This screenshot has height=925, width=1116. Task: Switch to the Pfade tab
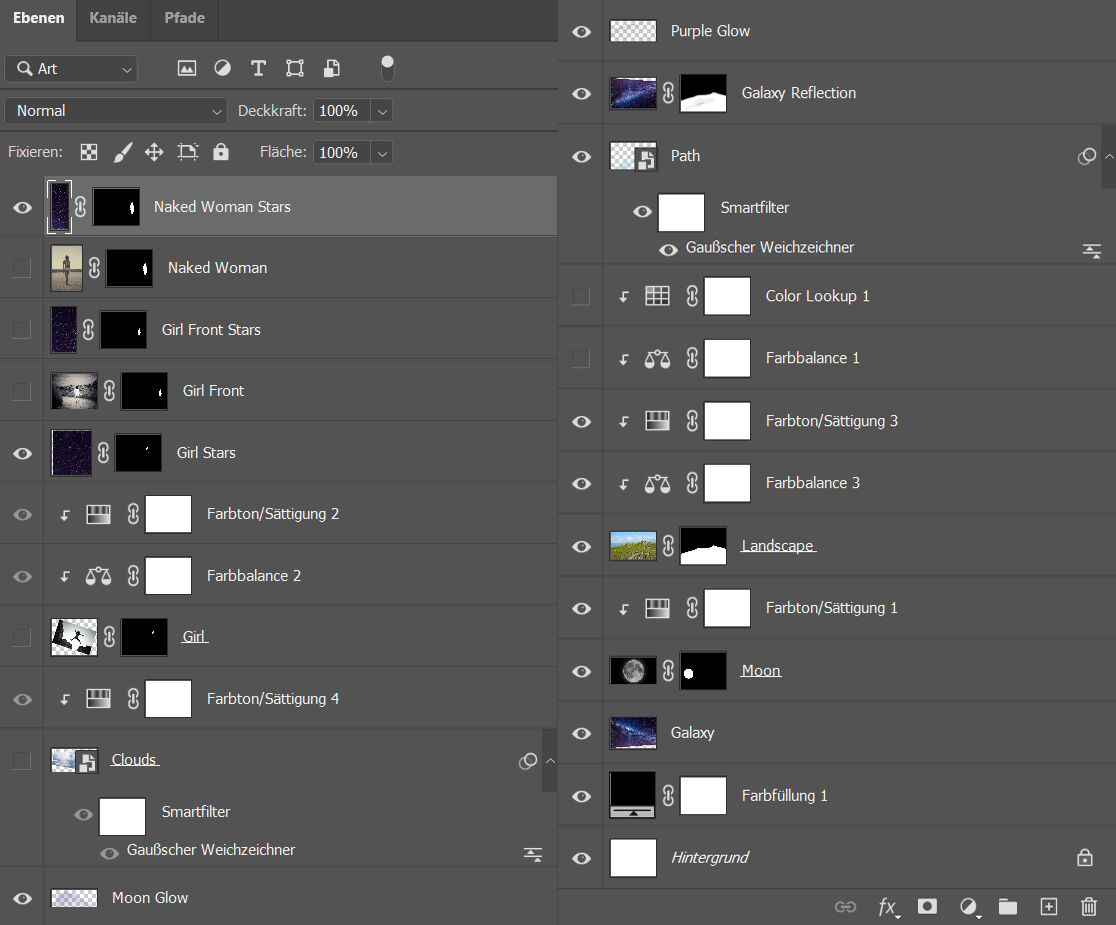184,18
